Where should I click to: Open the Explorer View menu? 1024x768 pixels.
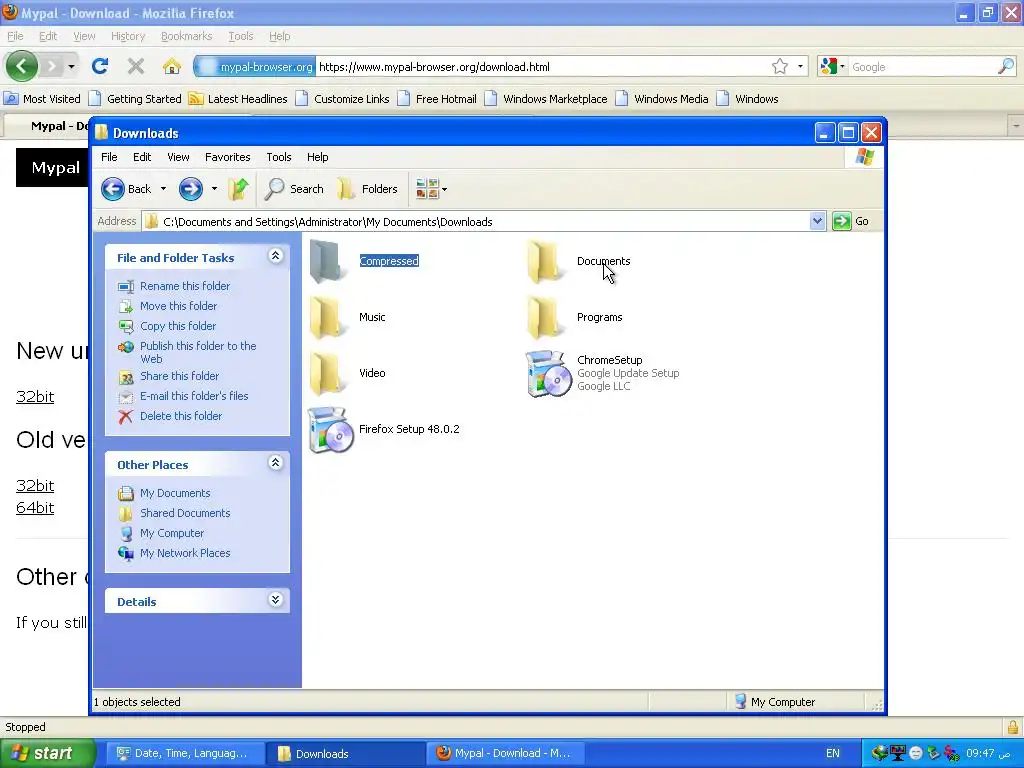(x=178, y=157)
